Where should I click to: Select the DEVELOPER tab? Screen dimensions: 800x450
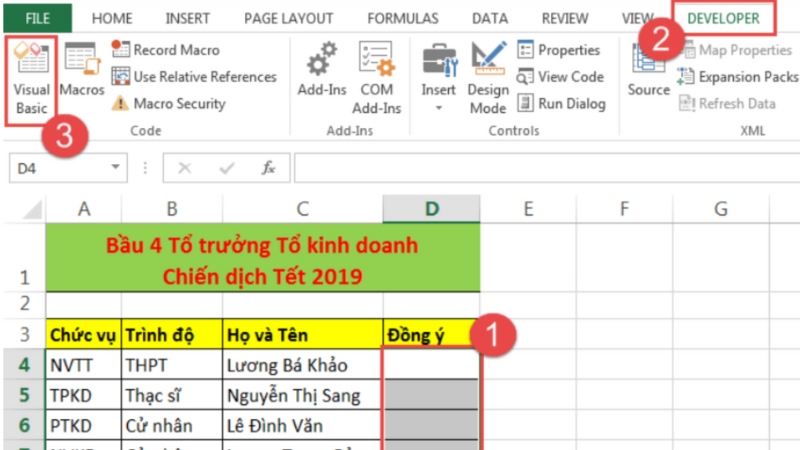click(723, 18)
